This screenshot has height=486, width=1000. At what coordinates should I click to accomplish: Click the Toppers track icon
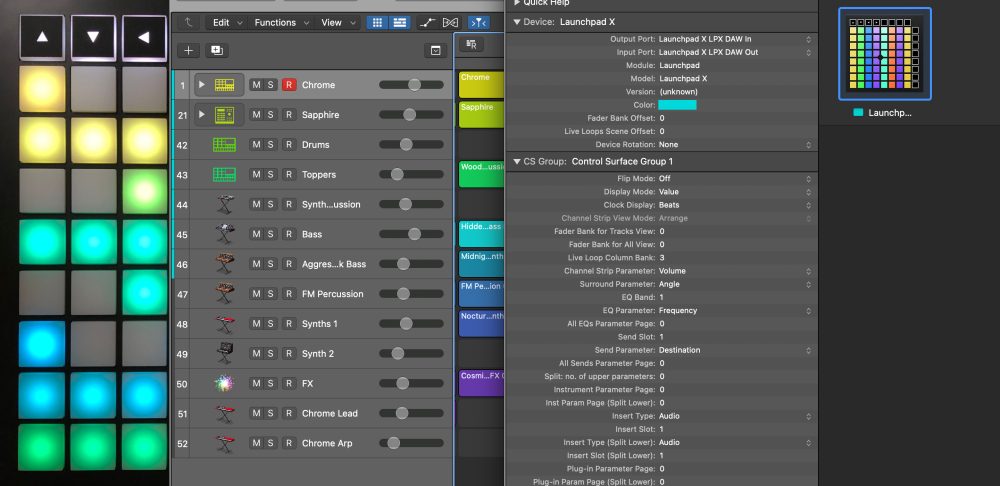(224, 174)
